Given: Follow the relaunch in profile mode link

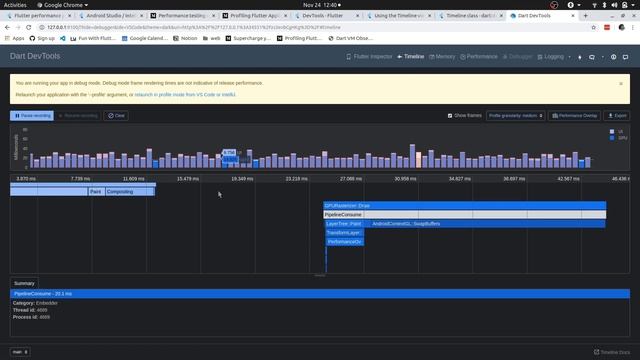Looking at the screenshot, I should [x=185, y=94].
